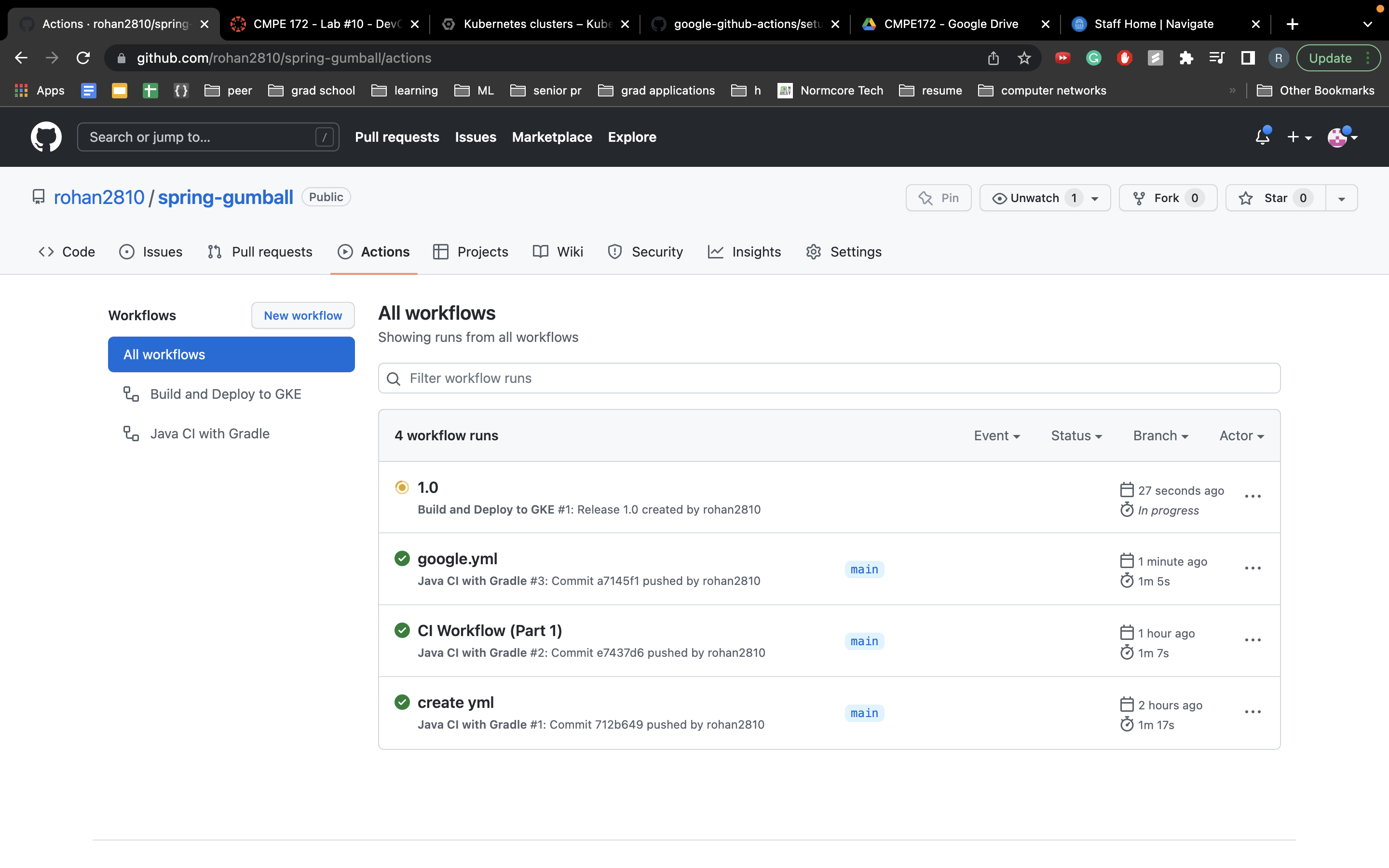Open the three-dot menu for the google.yml run

pos(1253,569)
